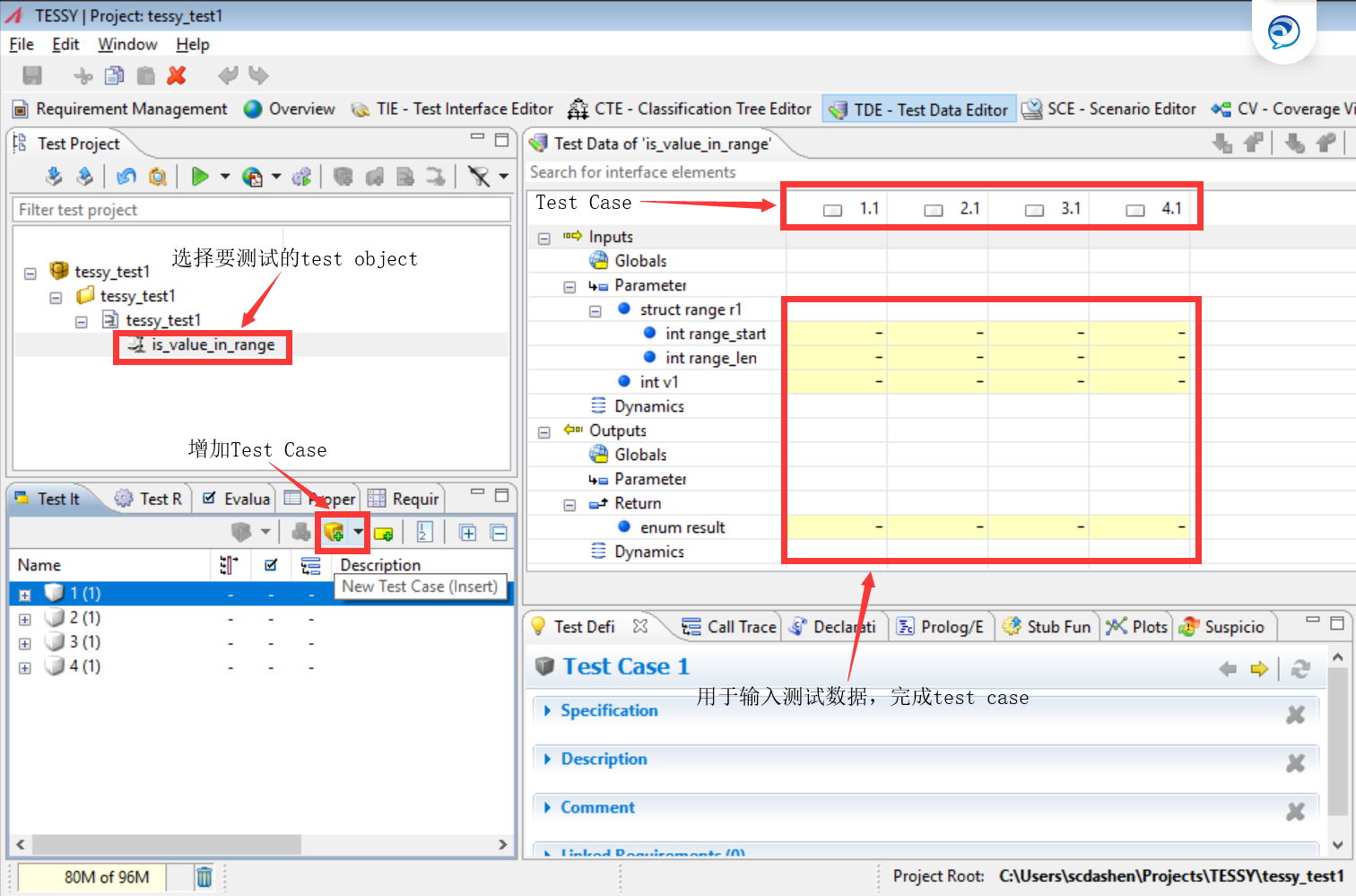Viewport: 1356px width, 896px height.
Task: Collapse the Return node under Outputs
Action: click(569, 505)
